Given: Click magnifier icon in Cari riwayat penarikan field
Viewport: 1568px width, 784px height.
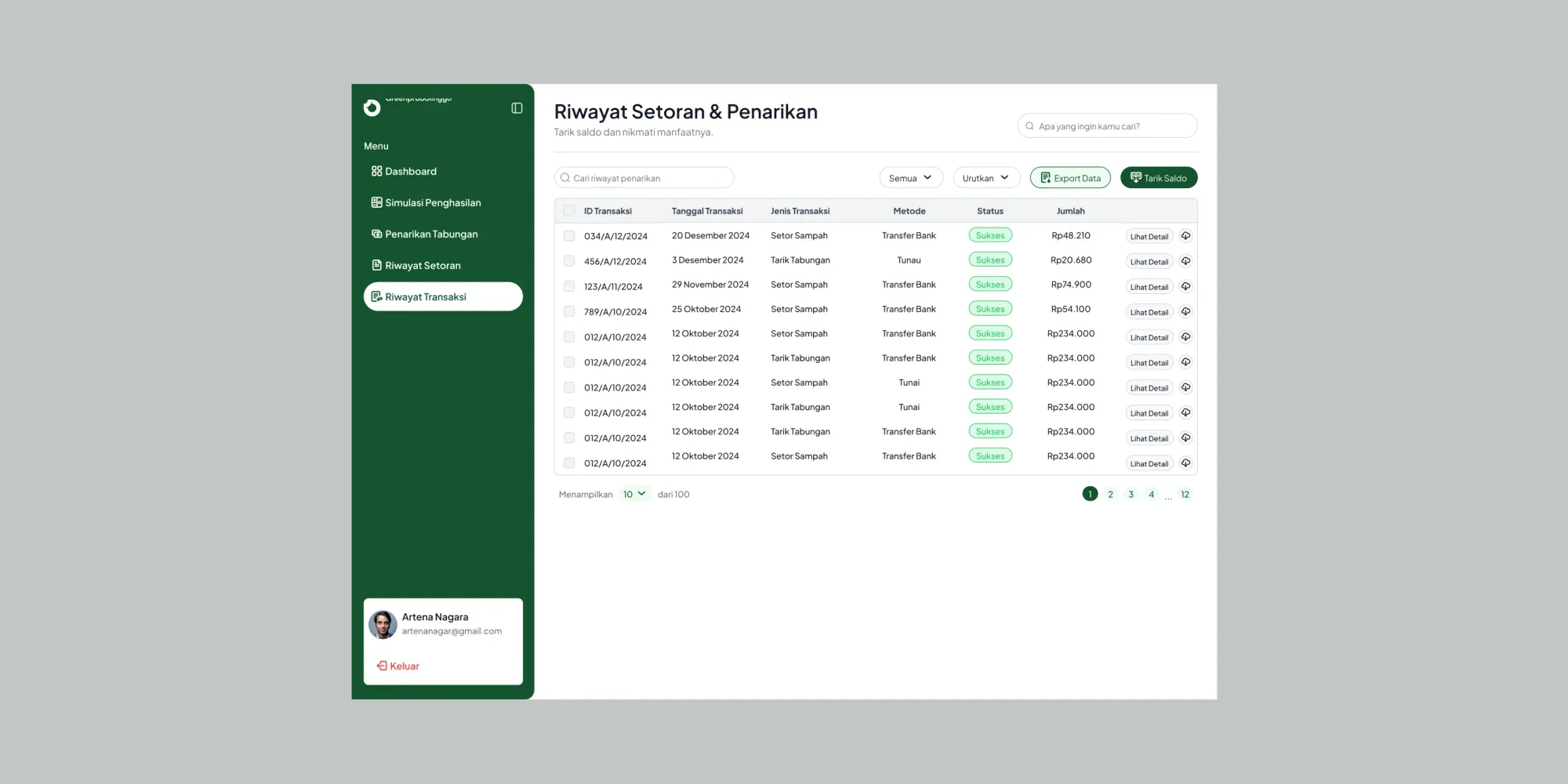Looking at the screenshot, I should (x=564, y=178).
